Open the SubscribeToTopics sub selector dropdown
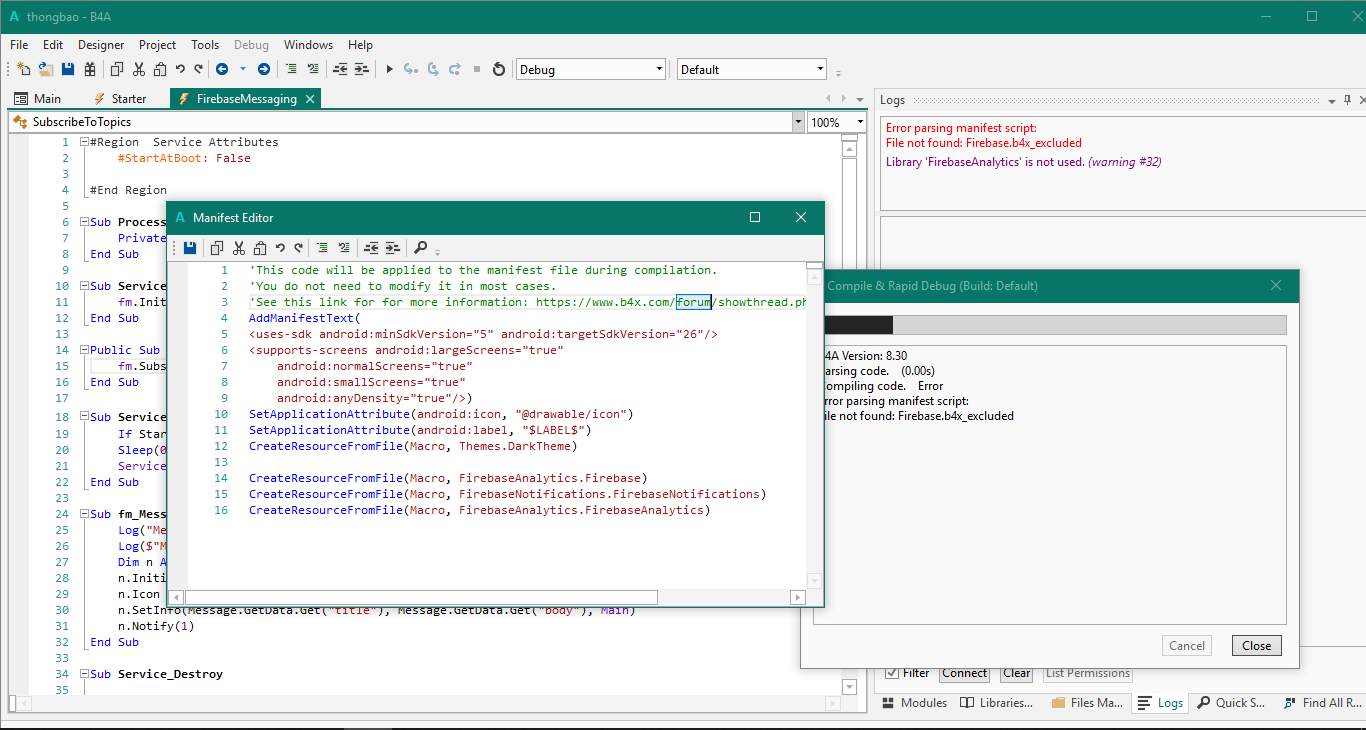Viewport: 1366px width, 730px height. (797, 122)
